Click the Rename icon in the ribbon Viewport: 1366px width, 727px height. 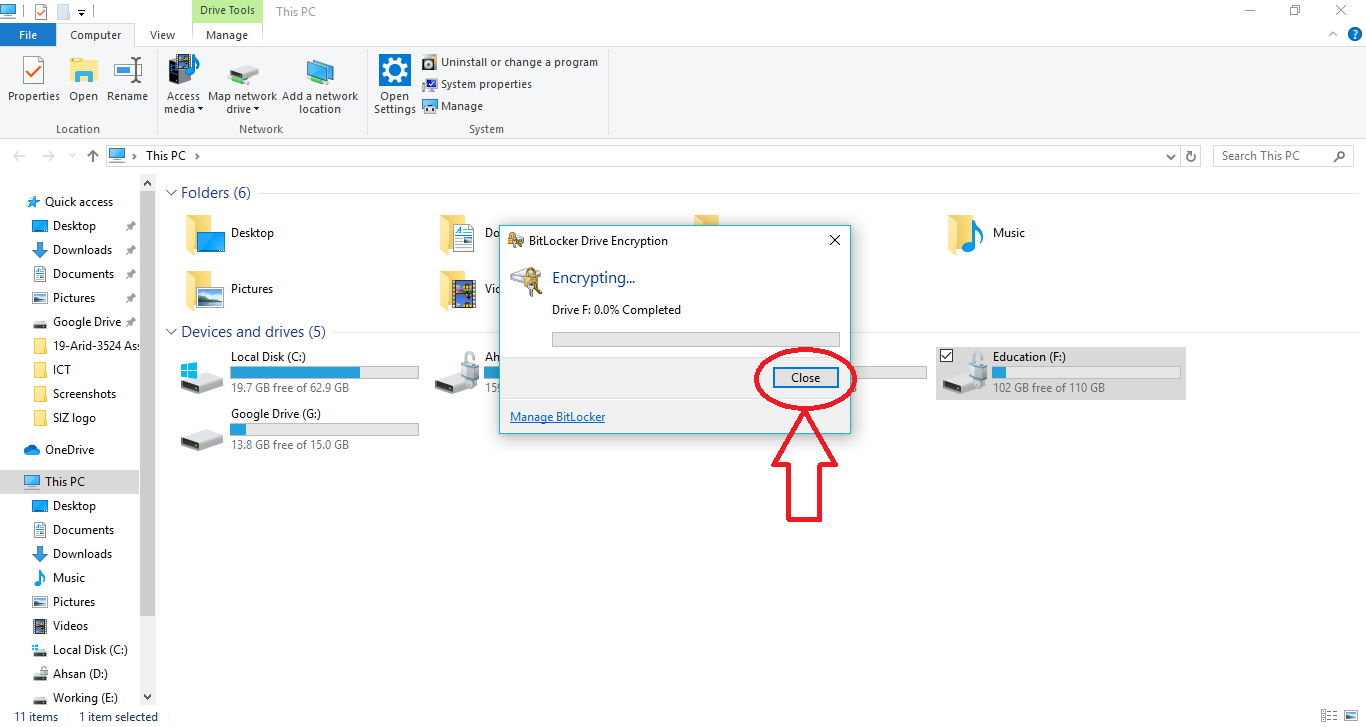click(127, 71)
